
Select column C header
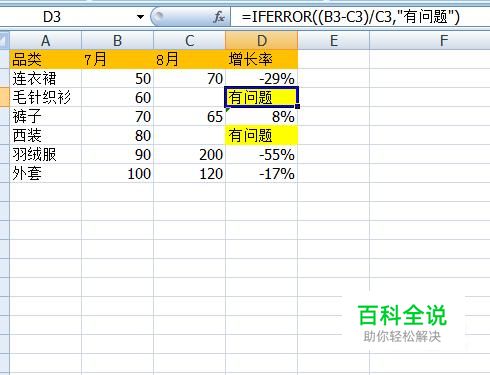[189, 41]
